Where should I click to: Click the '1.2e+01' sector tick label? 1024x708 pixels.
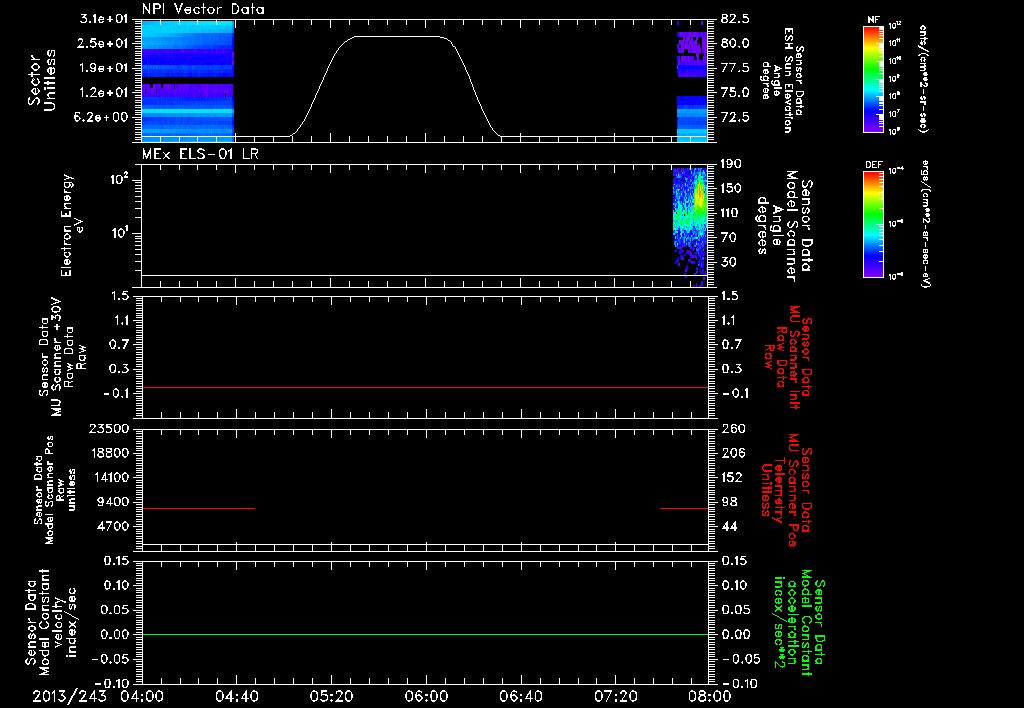click(x=104, y=93)
